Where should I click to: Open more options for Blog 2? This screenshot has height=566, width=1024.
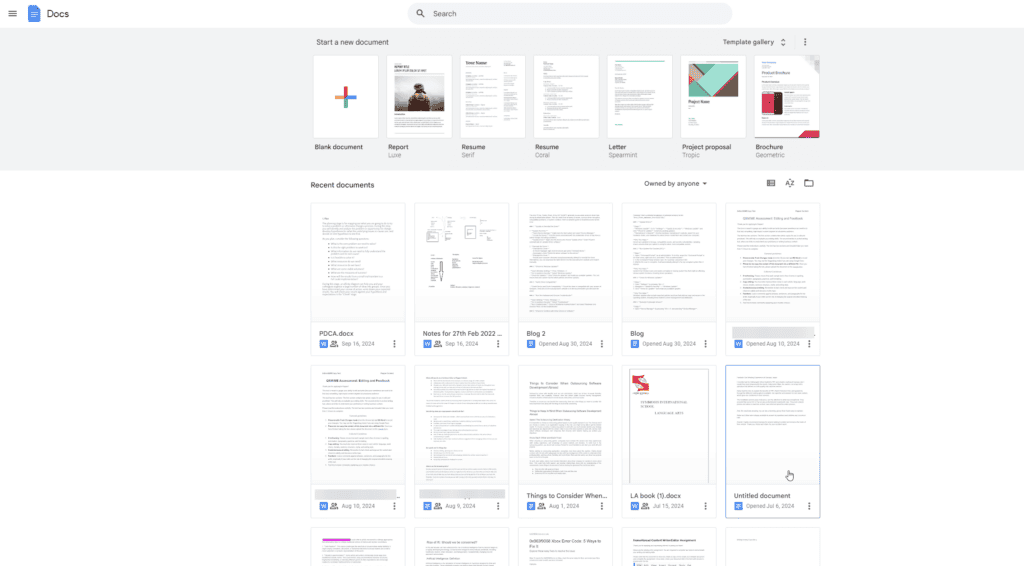click(x=602, y=344)
